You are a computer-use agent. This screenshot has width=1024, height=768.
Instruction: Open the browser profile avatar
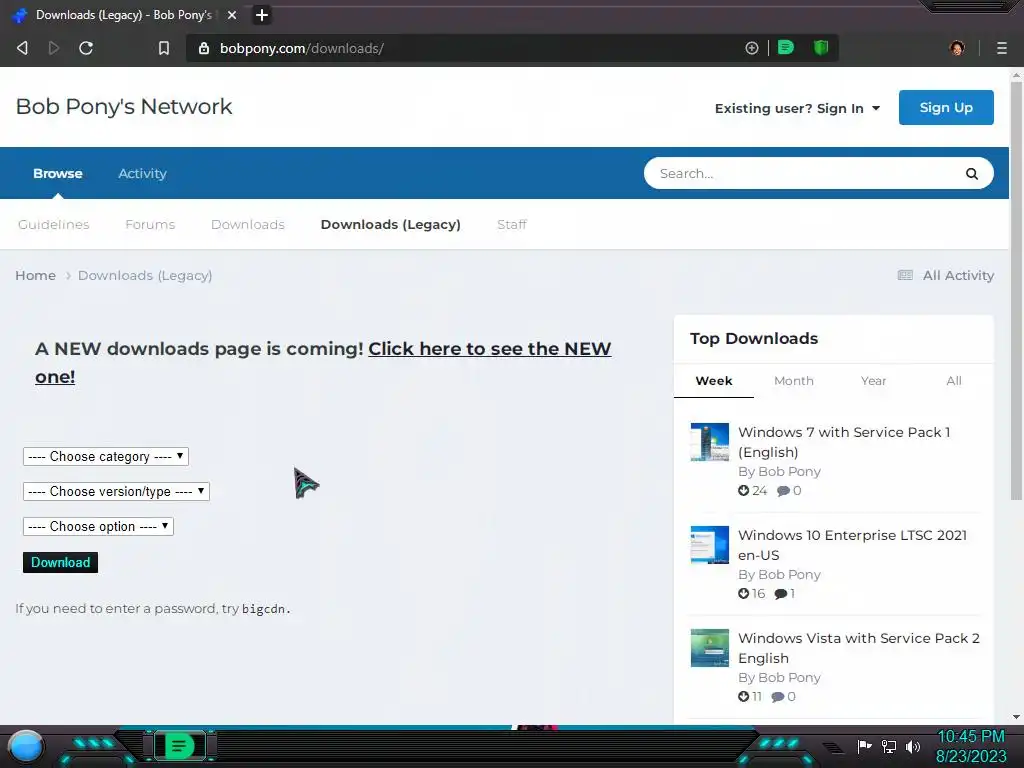957,48
